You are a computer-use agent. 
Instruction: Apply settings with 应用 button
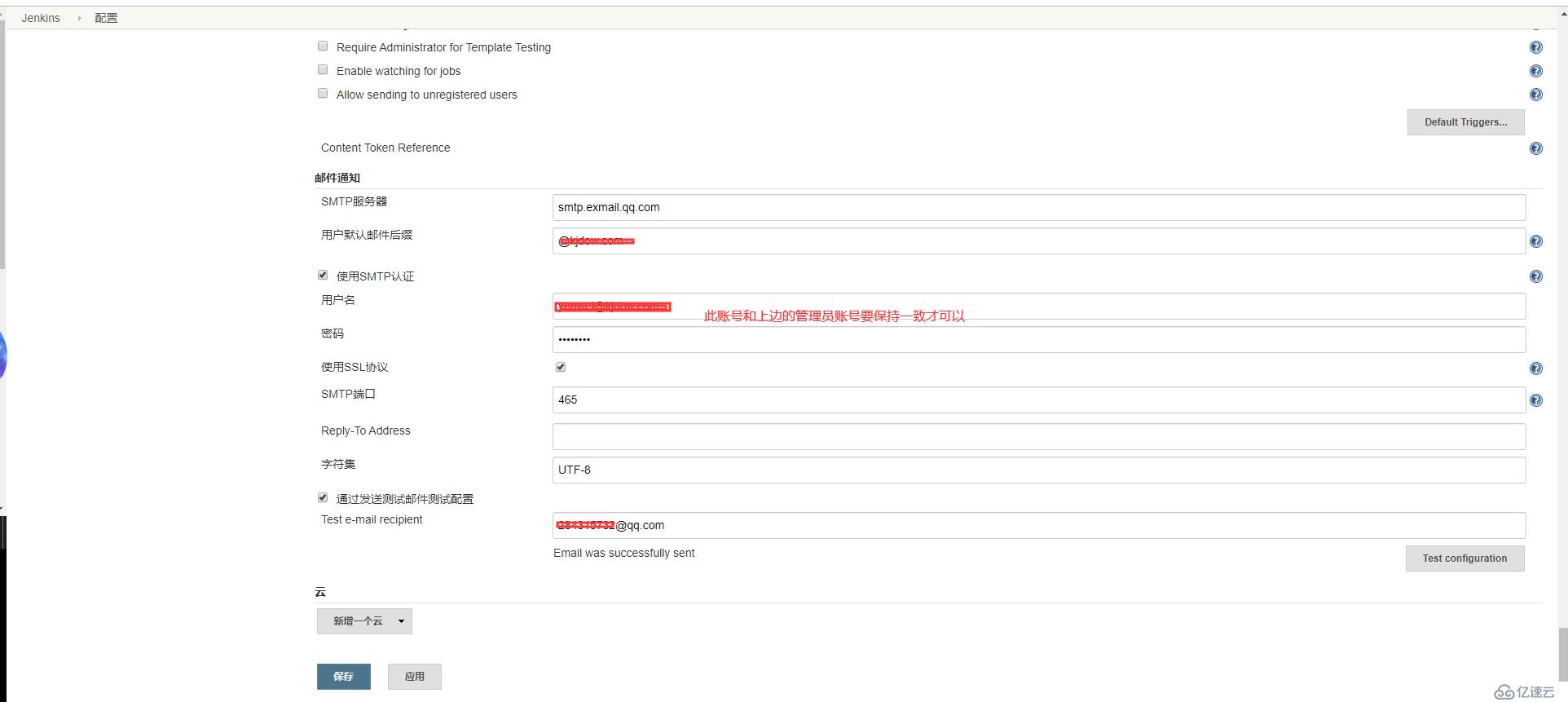click(415, 677)
